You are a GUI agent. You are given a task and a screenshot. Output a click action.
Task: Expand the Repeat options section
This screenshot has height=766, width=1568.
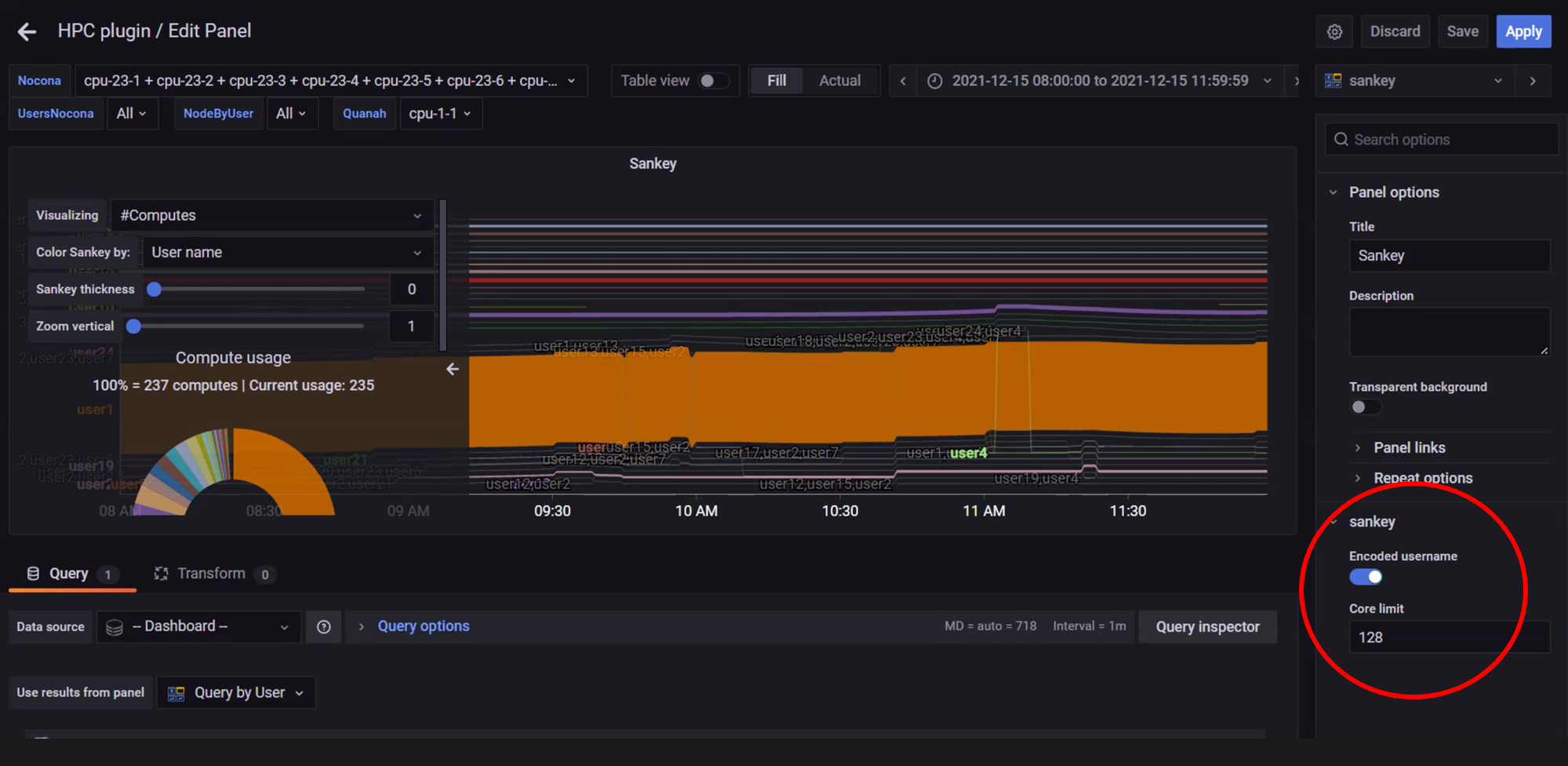[x=1422, y=478]
